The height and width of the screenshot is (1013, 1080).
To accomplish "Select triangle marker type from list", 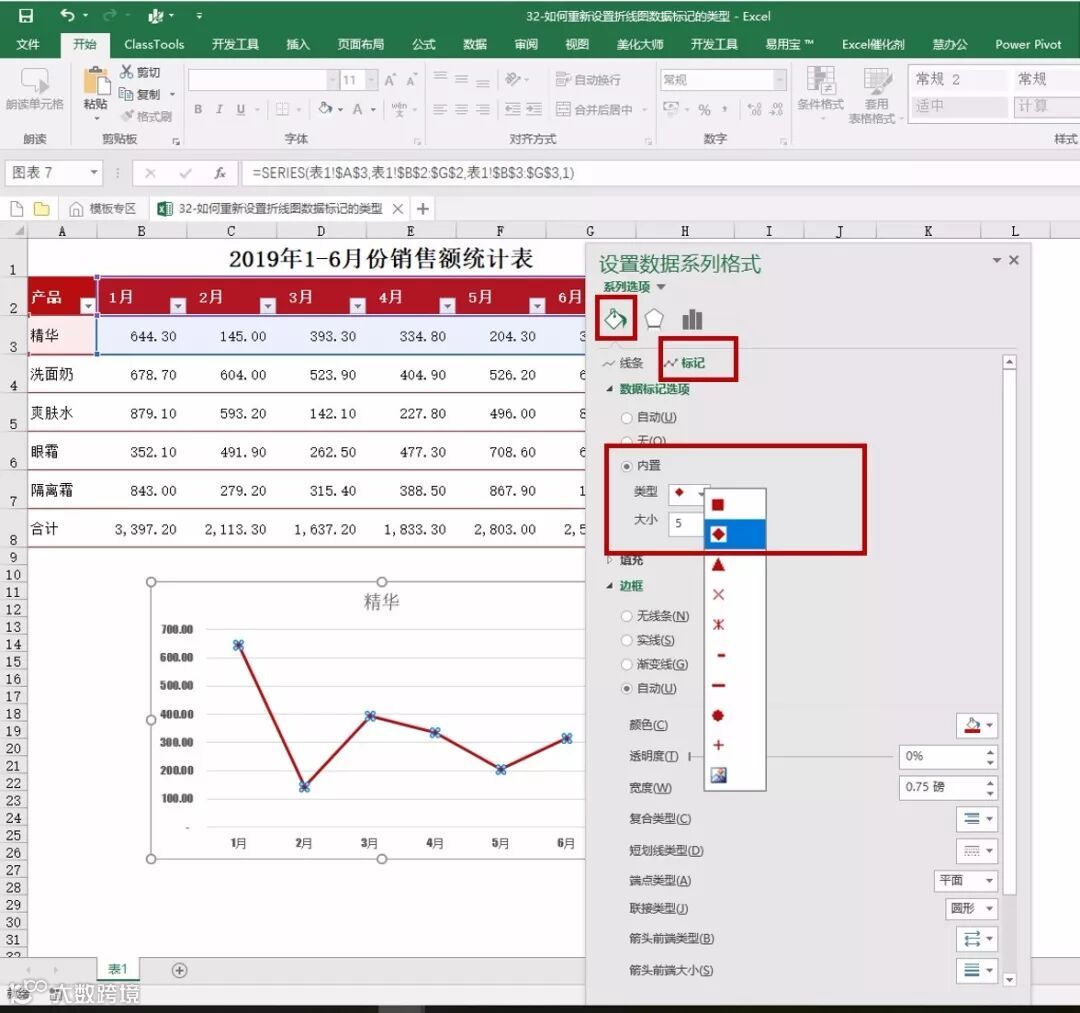I will tap(718, 565).
